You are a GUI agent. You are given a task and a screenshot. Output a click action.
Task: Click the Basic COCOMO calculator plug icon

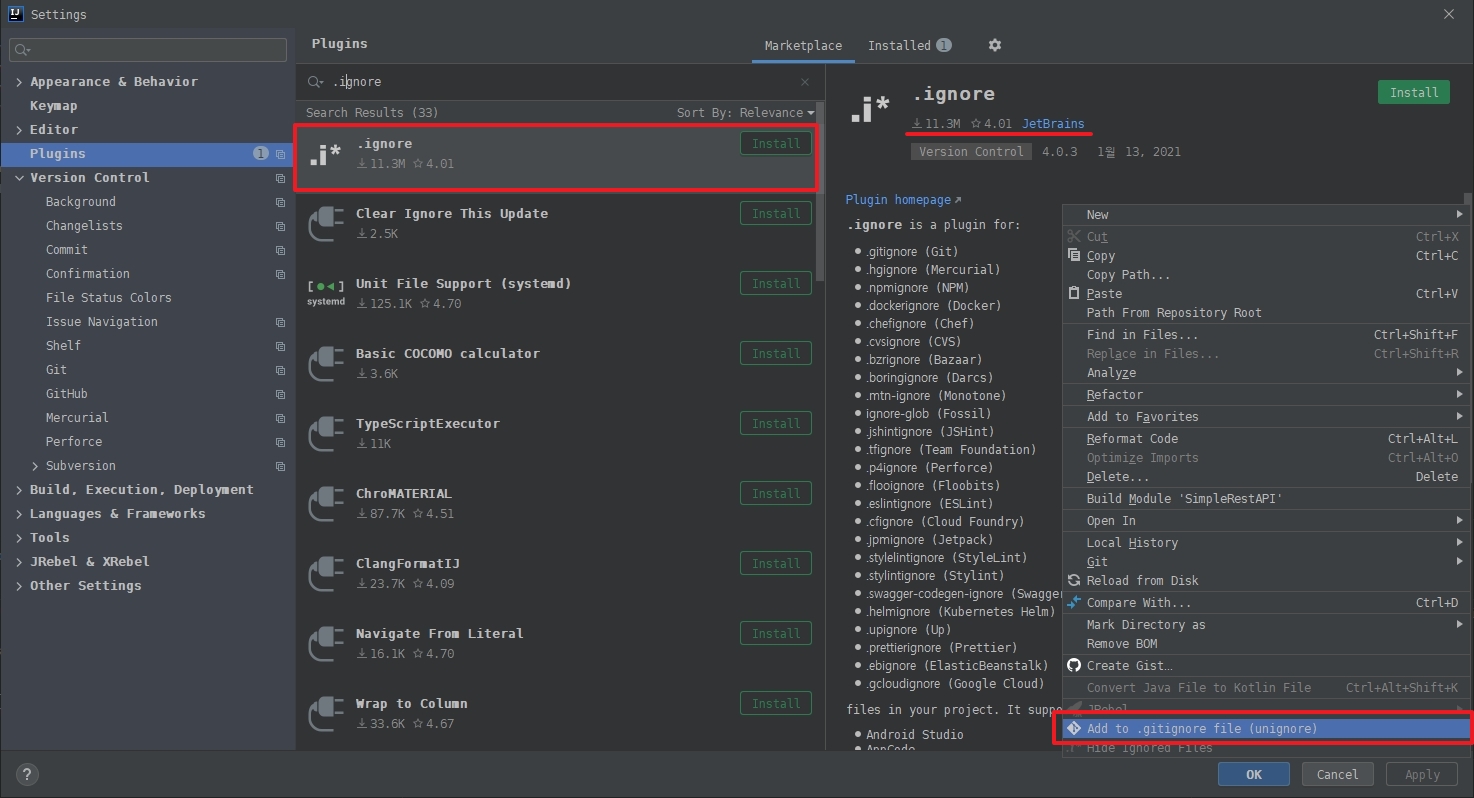pos(325,363)
